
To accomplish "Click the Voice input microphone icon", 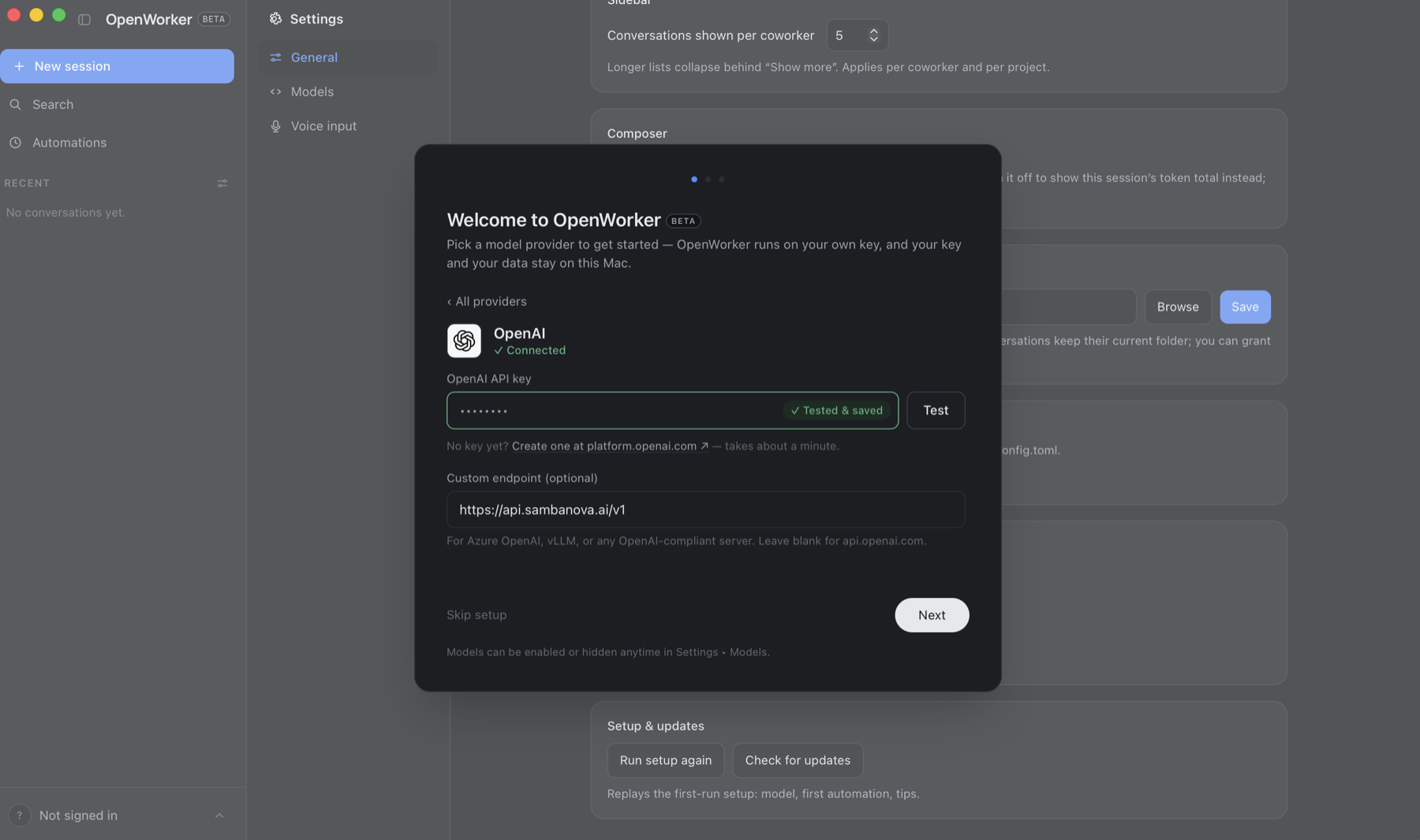I will click(275, 126).
